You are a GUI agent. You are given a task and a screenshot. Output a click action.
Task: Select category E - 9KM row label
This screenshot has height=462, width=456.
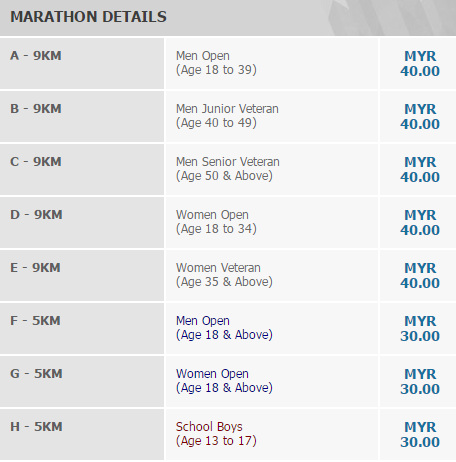tap(35, 268)
